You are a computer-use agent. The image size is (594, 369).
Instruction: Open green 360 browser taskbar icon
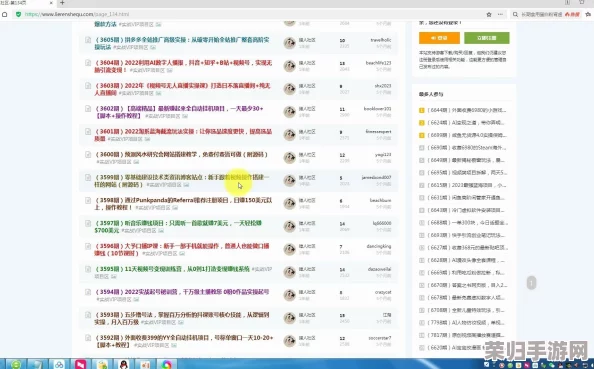point(16,364)
